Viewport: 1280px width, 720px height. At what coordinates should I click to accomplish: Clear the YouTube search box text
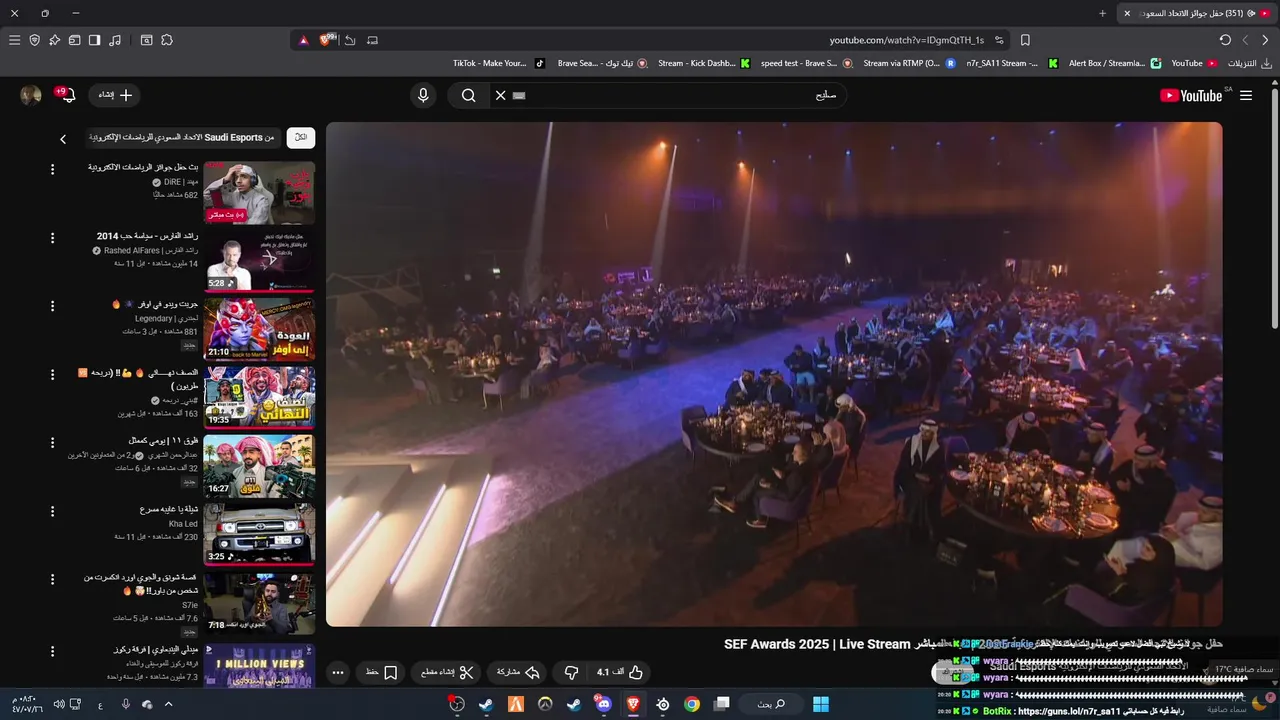500,95
